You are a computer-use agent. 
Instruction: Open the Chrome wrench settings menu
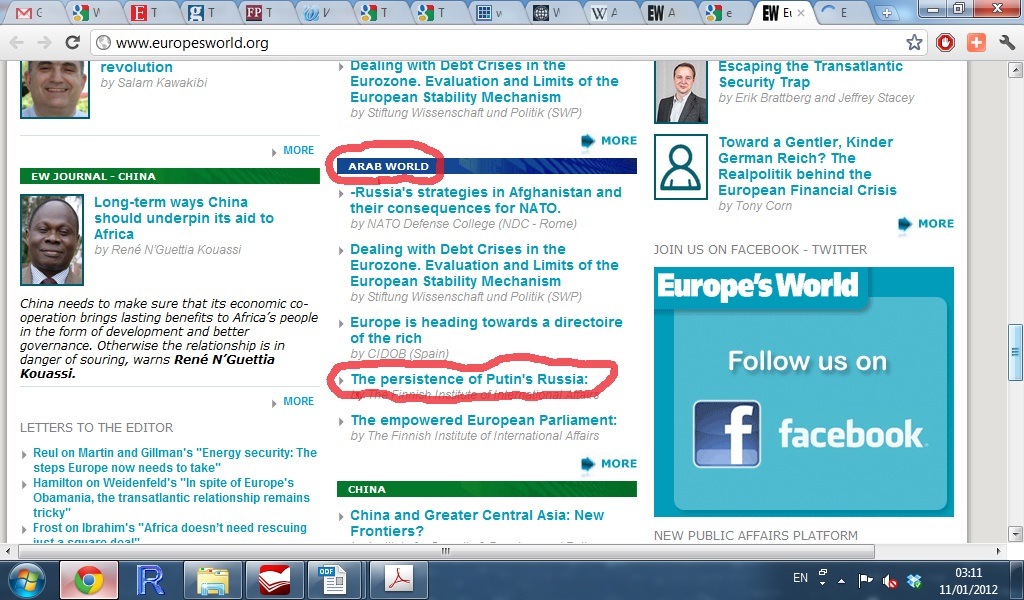[1006, 43]
